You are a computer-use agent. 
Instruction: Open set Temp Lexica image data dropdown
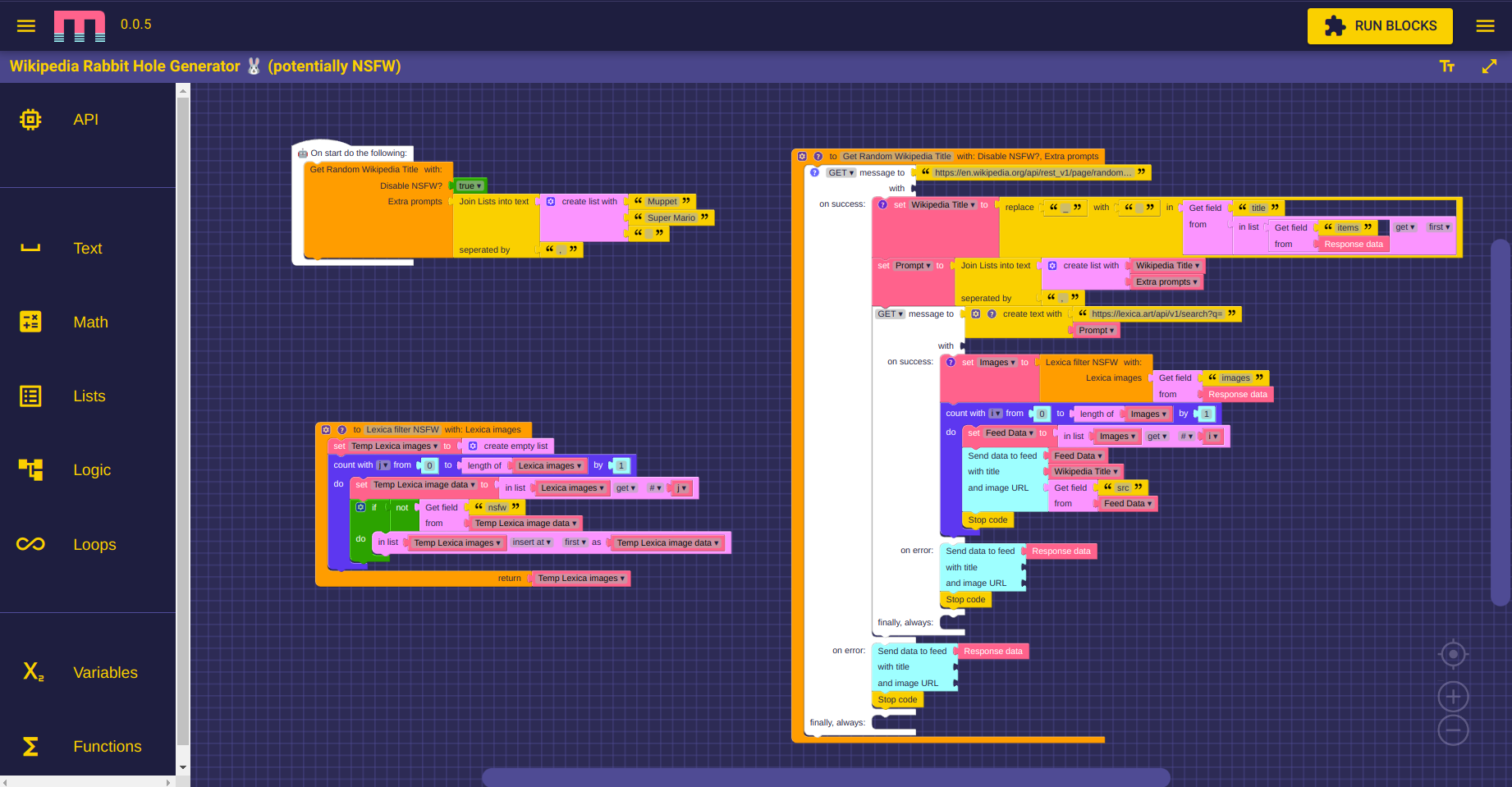[424, 485]
